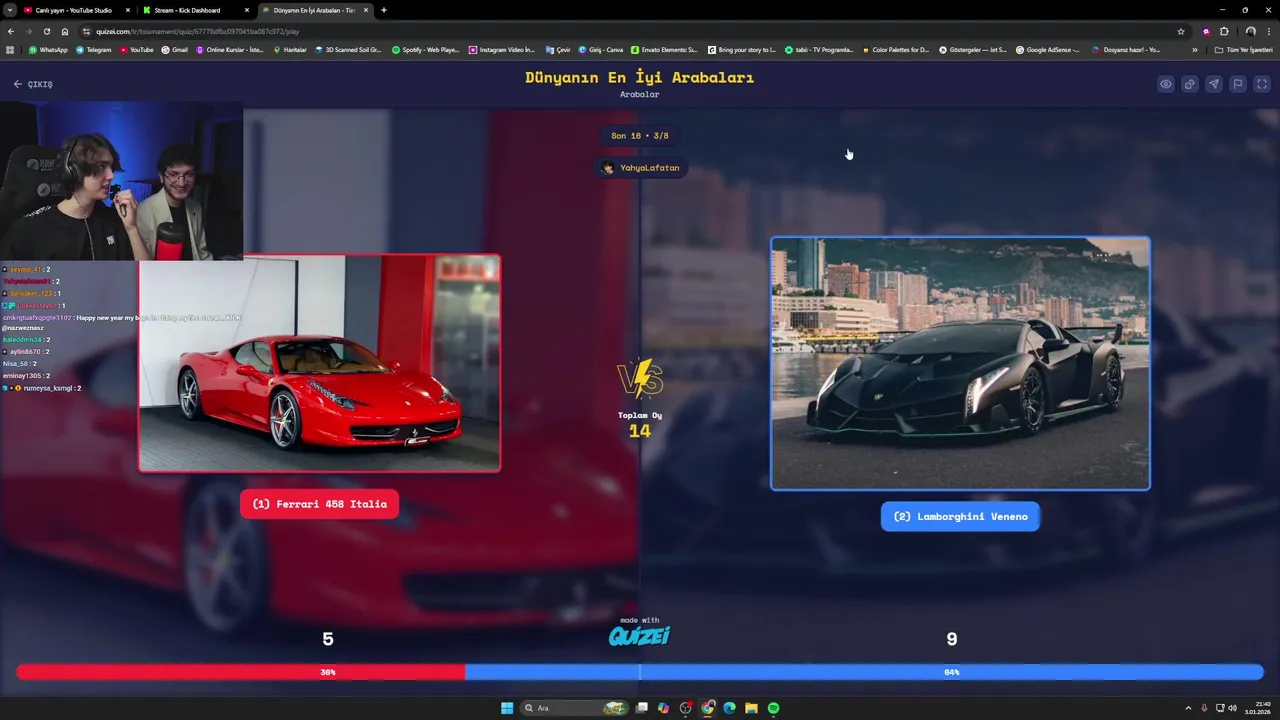
Task: Open the browser extensions puzzle icon
Action: pyautogui.click(x=1224, y=31)
